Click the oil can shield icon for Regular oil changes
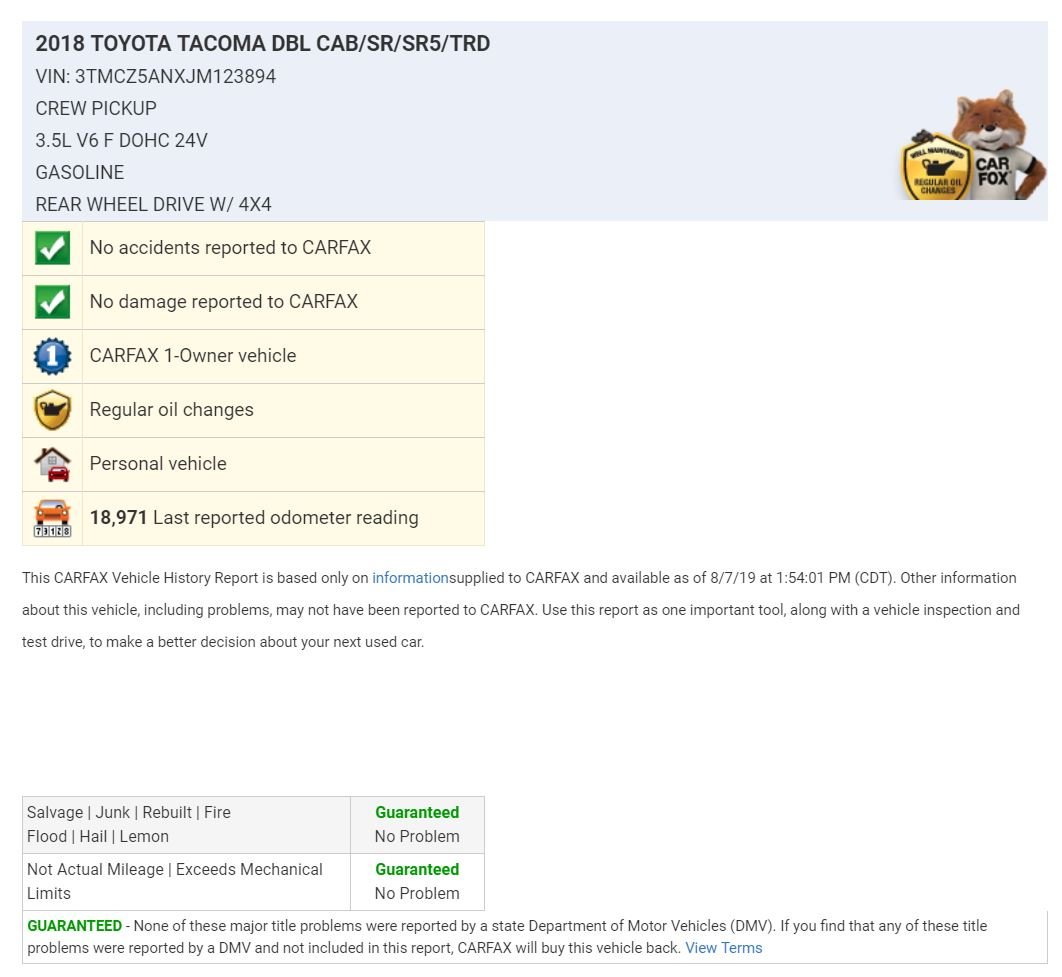The image size is (1062, 977). 52,410
